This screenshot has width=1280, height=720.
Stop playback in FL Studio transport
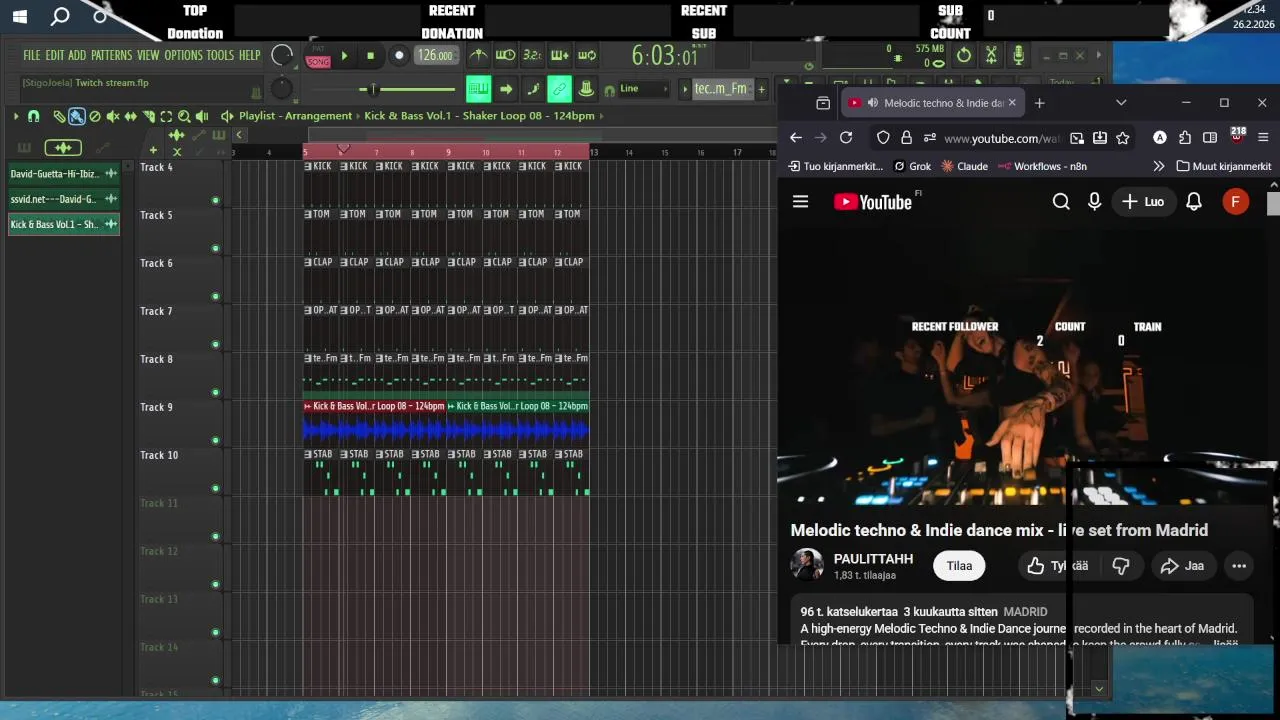pyautogui.click(x=370, y=56)
